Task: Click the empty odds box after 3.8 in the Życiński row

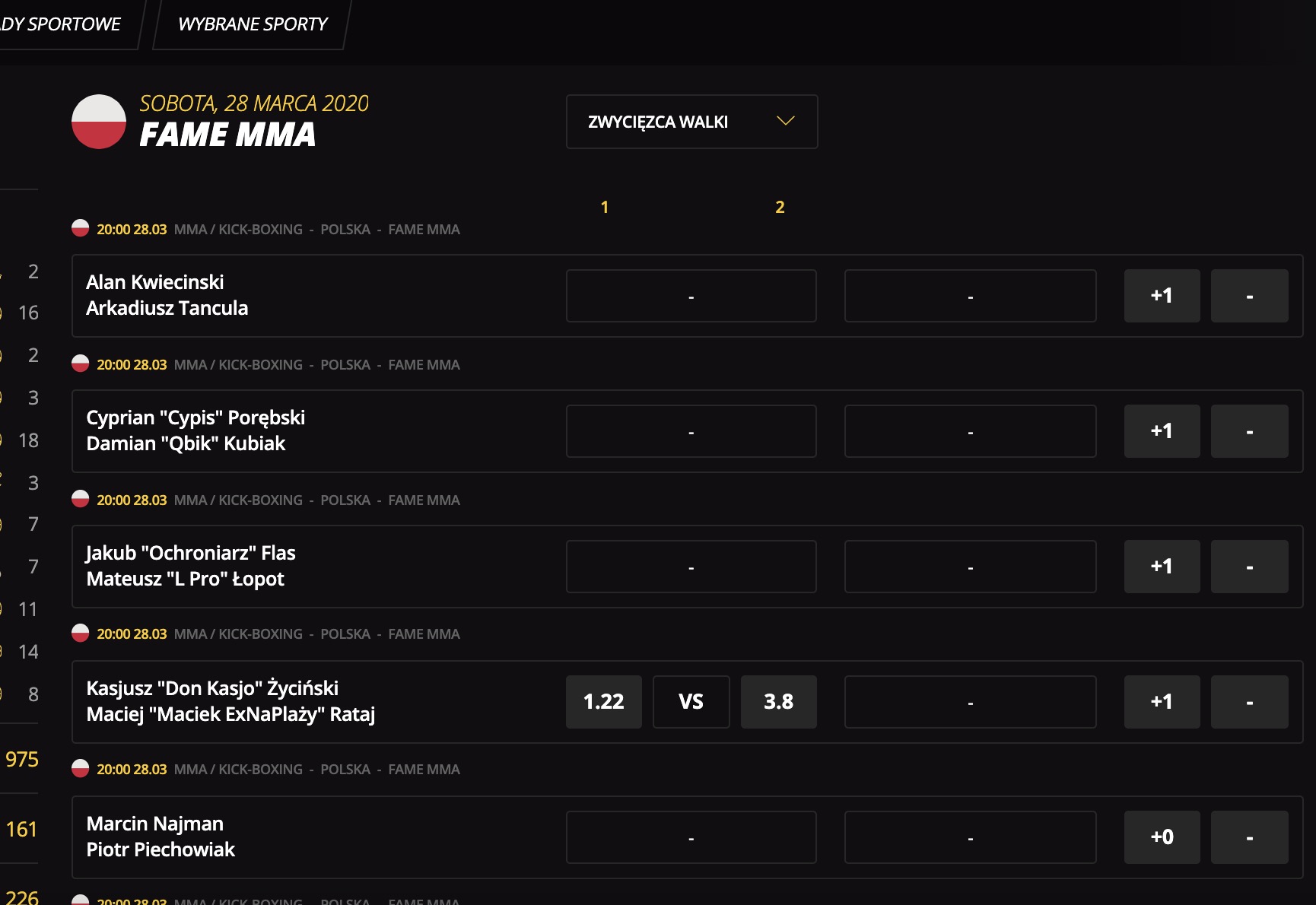Action: (970, 702)
